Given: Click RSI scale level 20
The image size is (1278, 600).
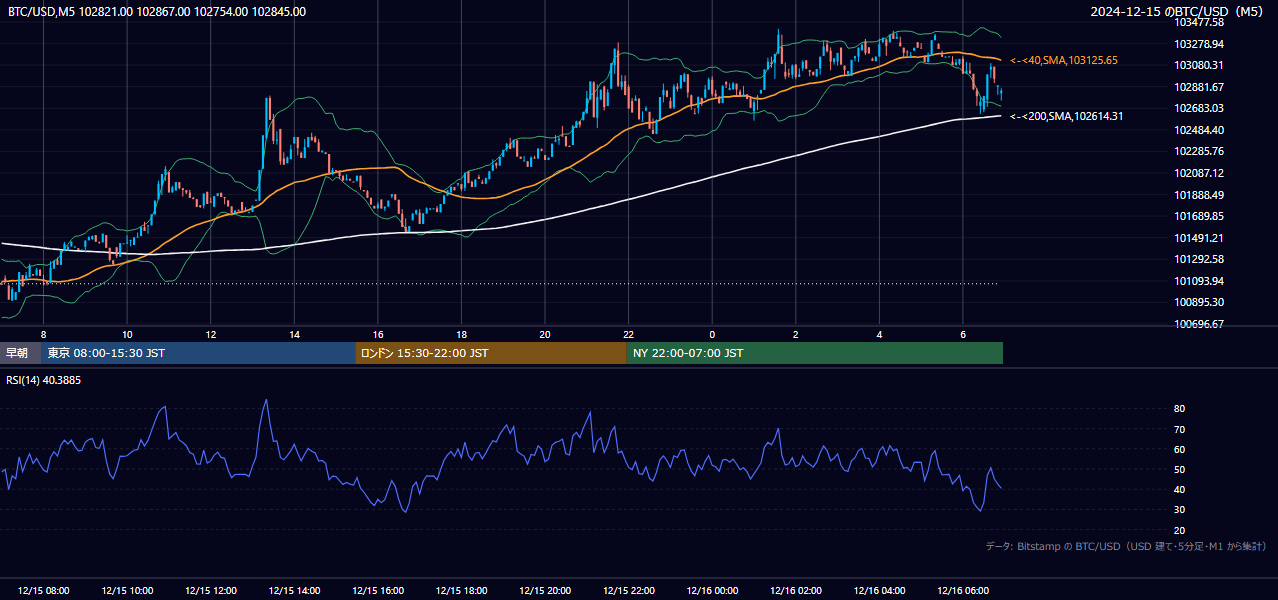Looking at the screenshot, I should [1180, 530].
